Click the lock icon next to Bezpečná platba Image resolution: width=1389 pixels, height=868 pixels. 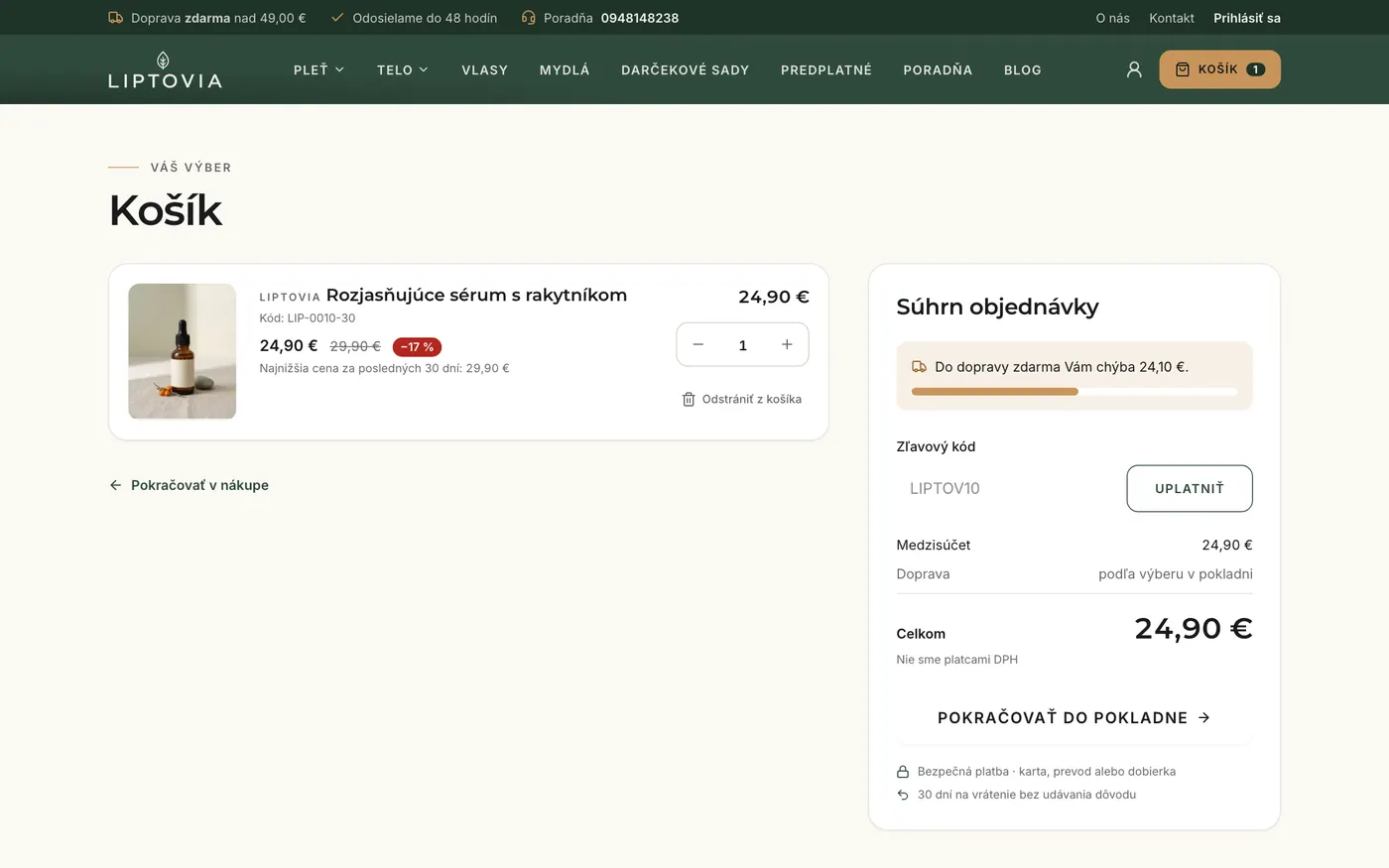coord(903,772)
